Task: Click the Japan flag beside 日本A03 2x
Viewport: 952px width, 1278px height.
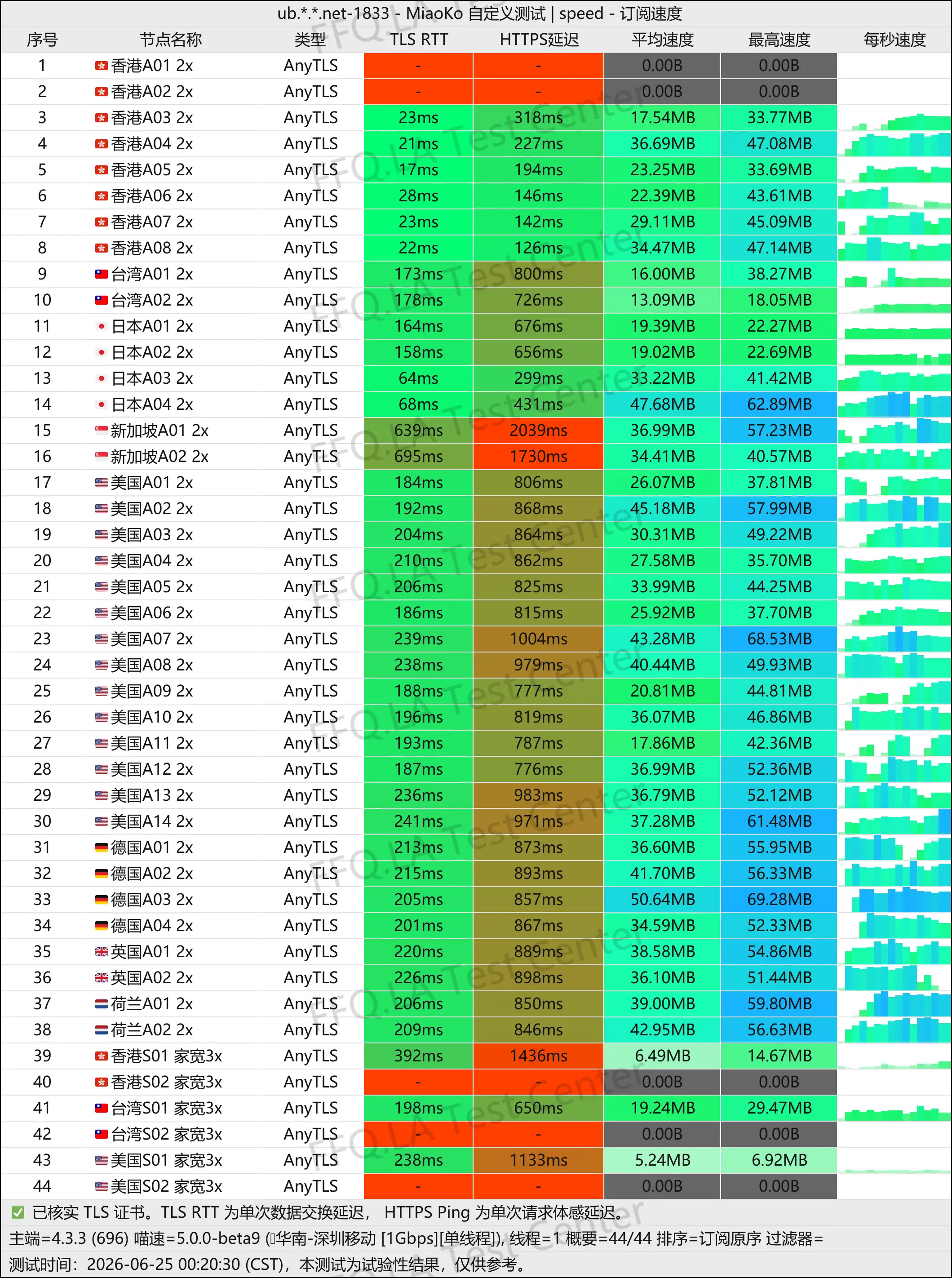Action: [102, 378]
